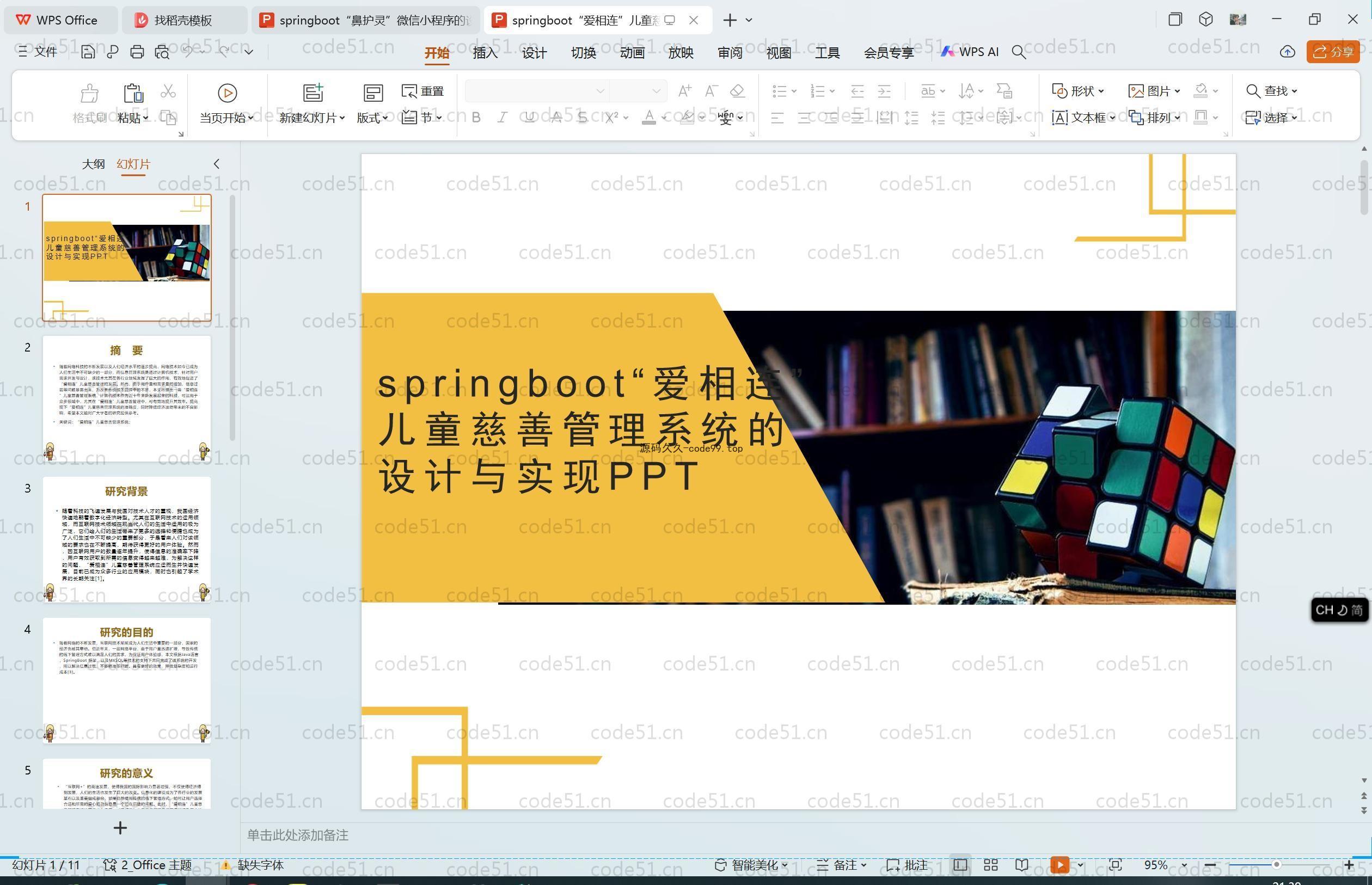The width and height of the screenshot is (1372, 885).
Task: Click zoom out minus icon
Action: click(1210, 865)
